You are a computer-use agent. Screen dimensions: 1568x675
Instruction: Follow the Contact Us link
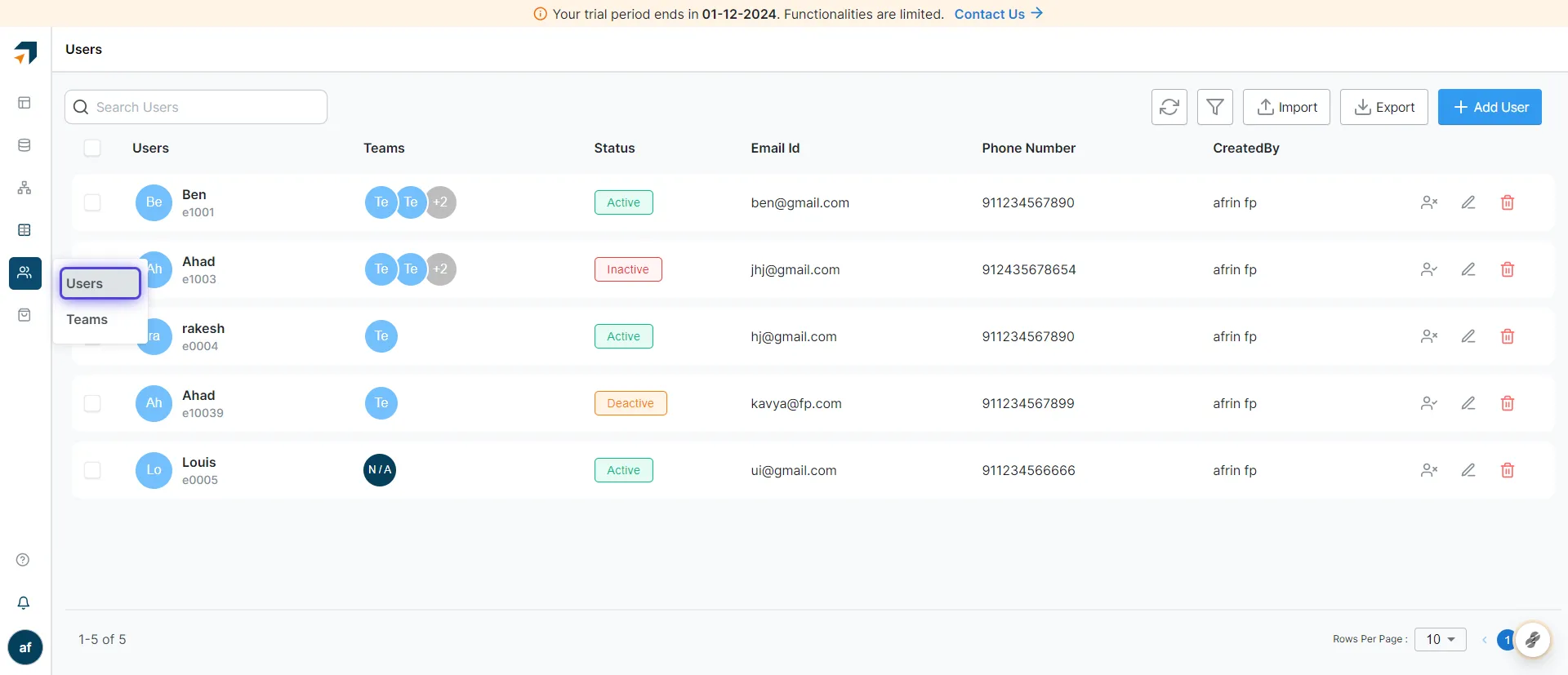999,14
